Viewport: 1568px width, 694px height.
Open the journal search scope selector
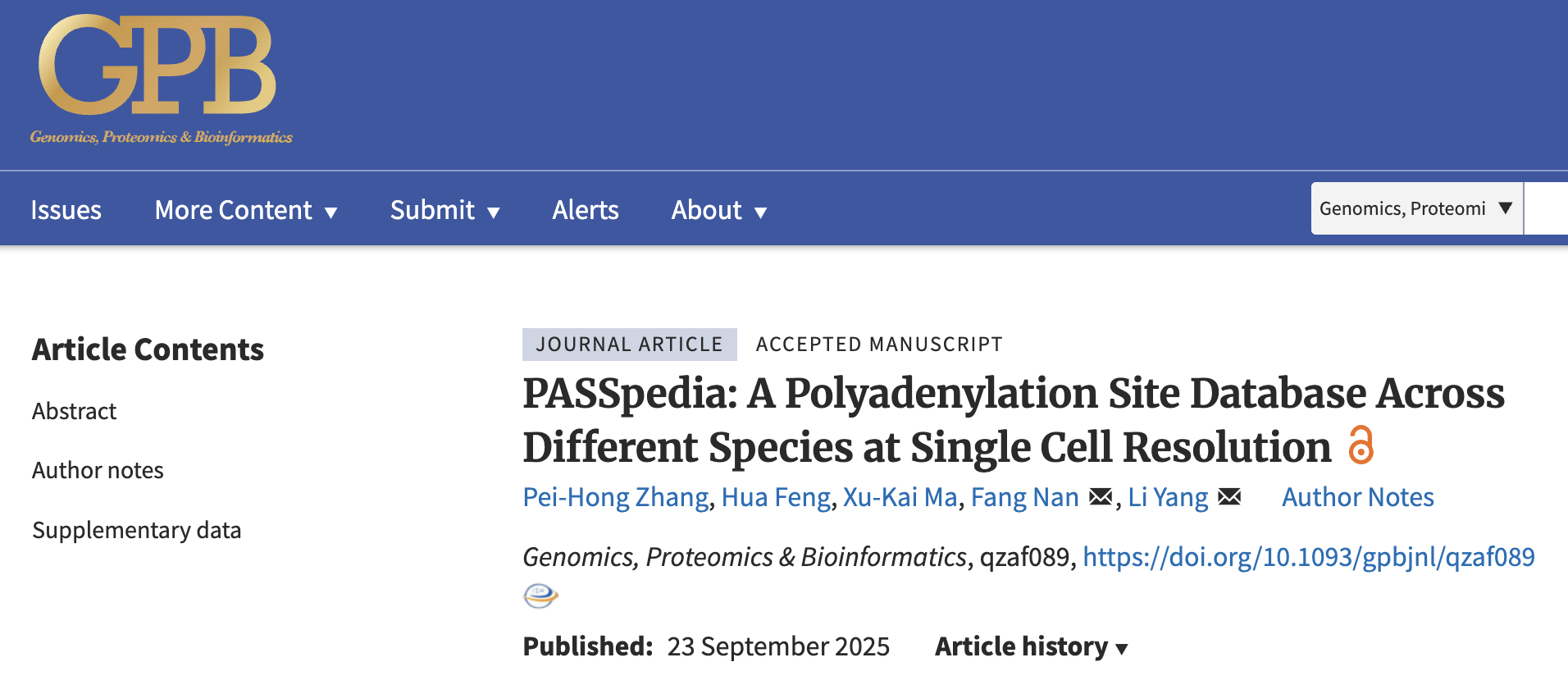1416,208
